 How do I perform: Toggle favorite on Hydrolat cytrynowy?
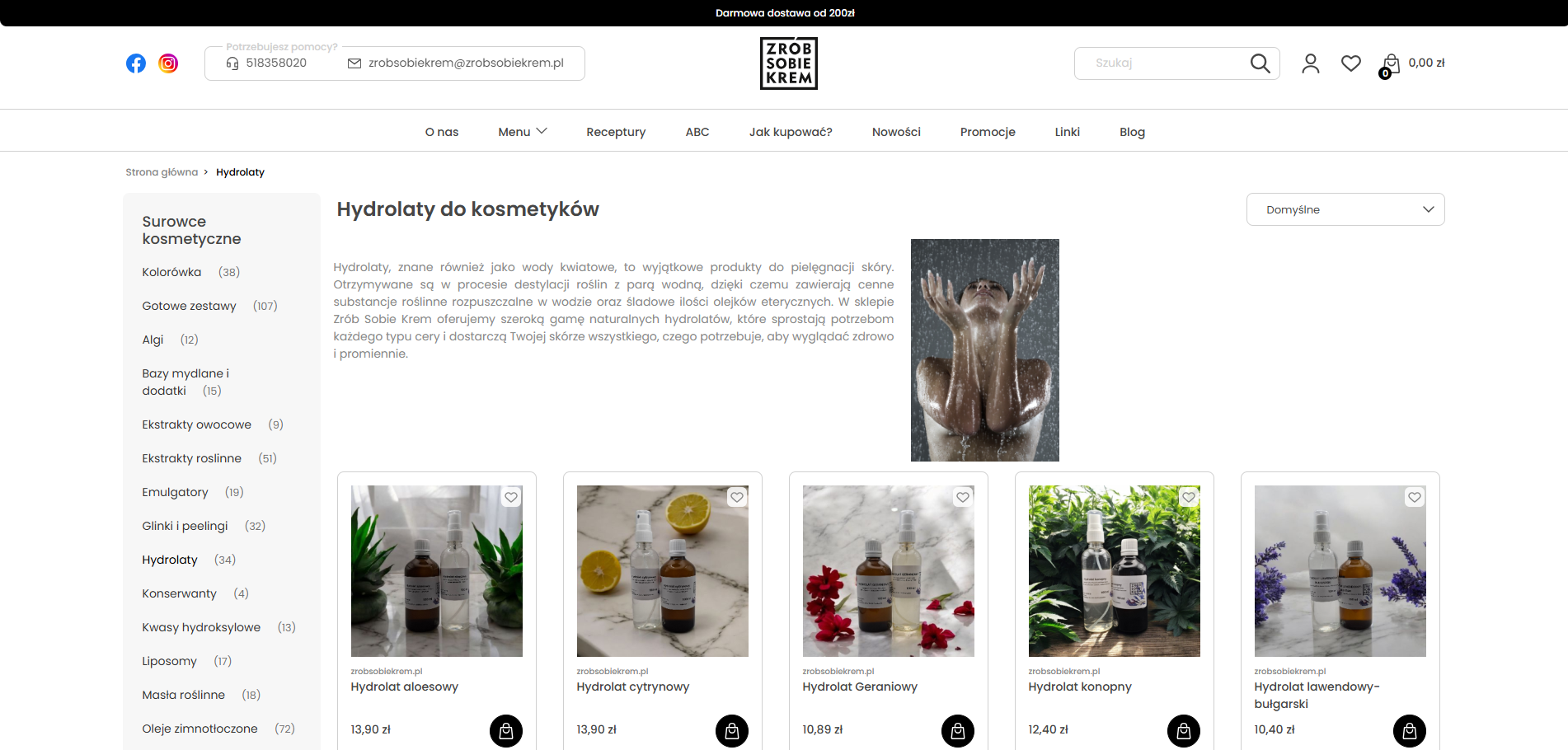[737, 497]
